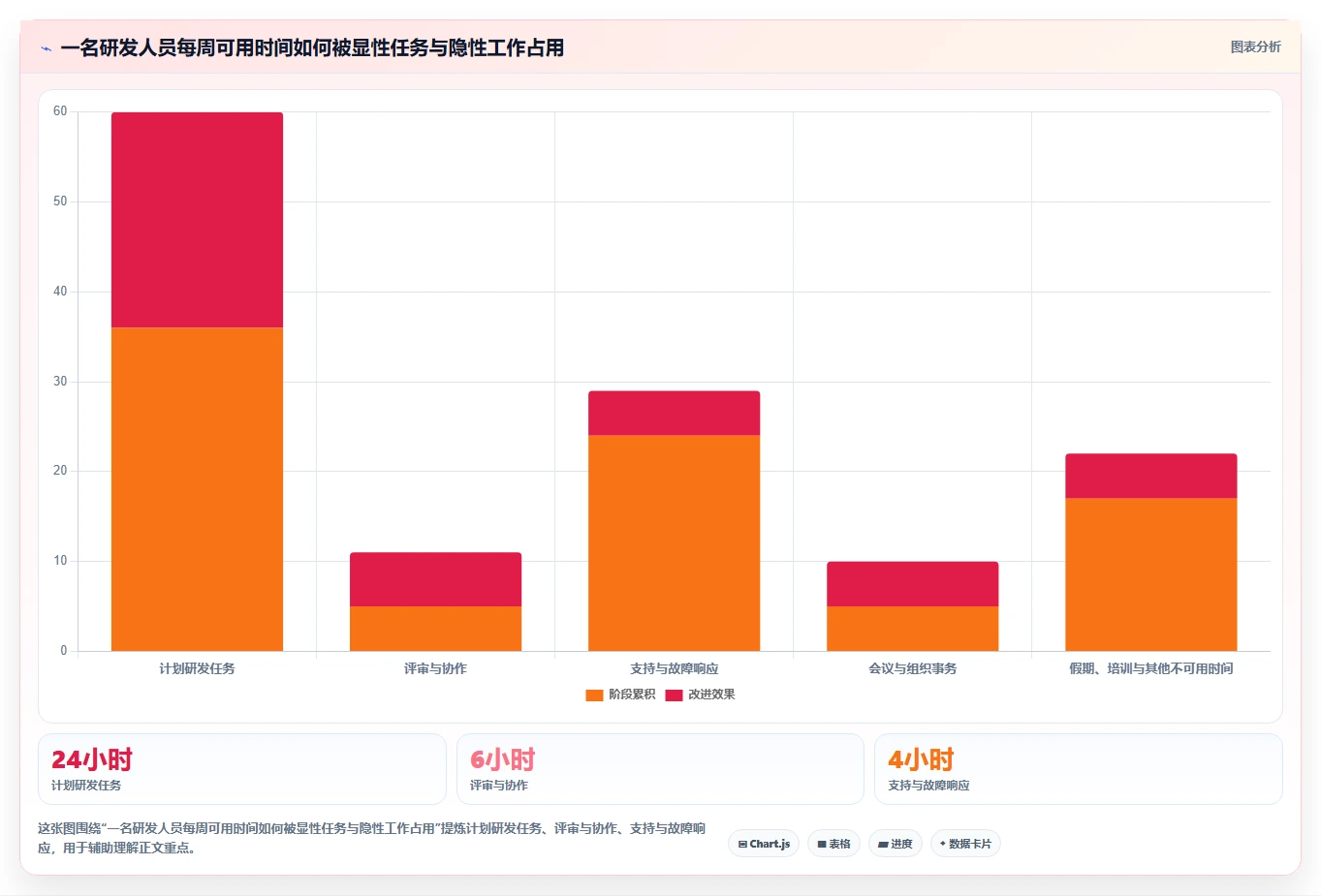Click the 图表分析 label in the header
The height and width of the screenshot is (896, 1321).
coord(1255,46)
